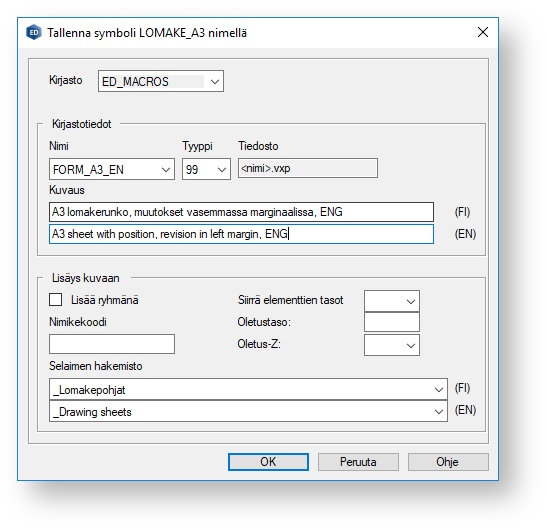Open help with the Ohje button

point(448,462)
